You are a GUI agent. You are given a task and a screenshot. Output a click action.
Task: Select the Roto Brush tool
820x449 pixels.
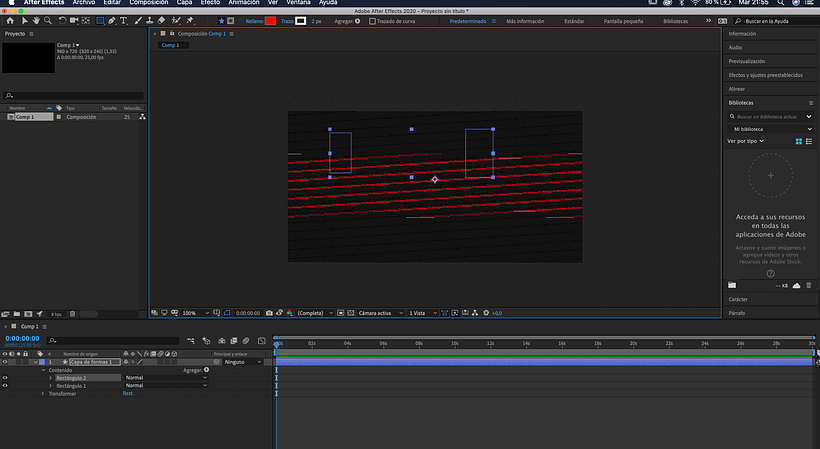click(176, 21)
